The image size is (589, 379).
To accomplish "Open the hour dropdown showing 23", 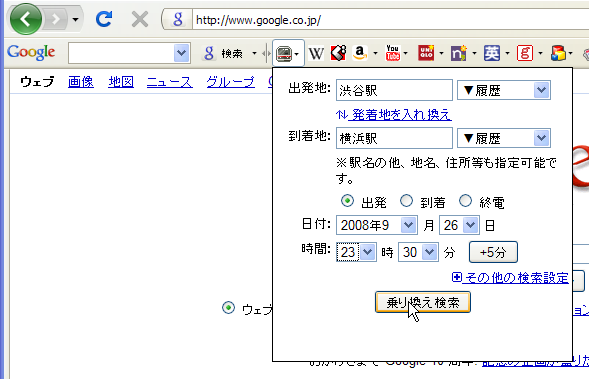I will point(356,252).
